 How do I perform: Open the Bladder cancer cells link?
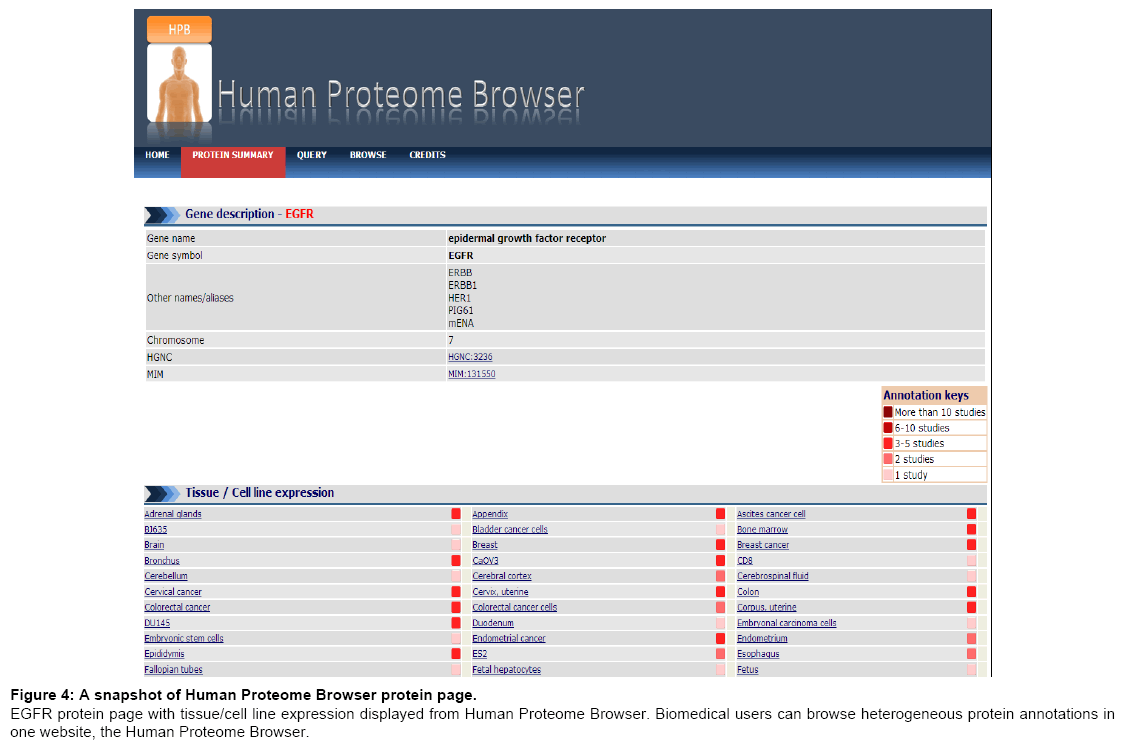click(x=510, y=529)
